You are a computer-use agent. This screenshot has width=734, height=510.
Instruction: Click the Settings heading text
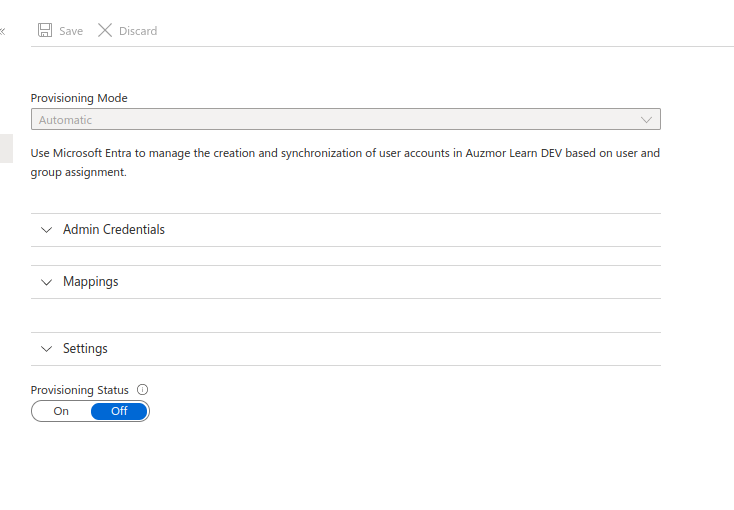pos(85,349)
